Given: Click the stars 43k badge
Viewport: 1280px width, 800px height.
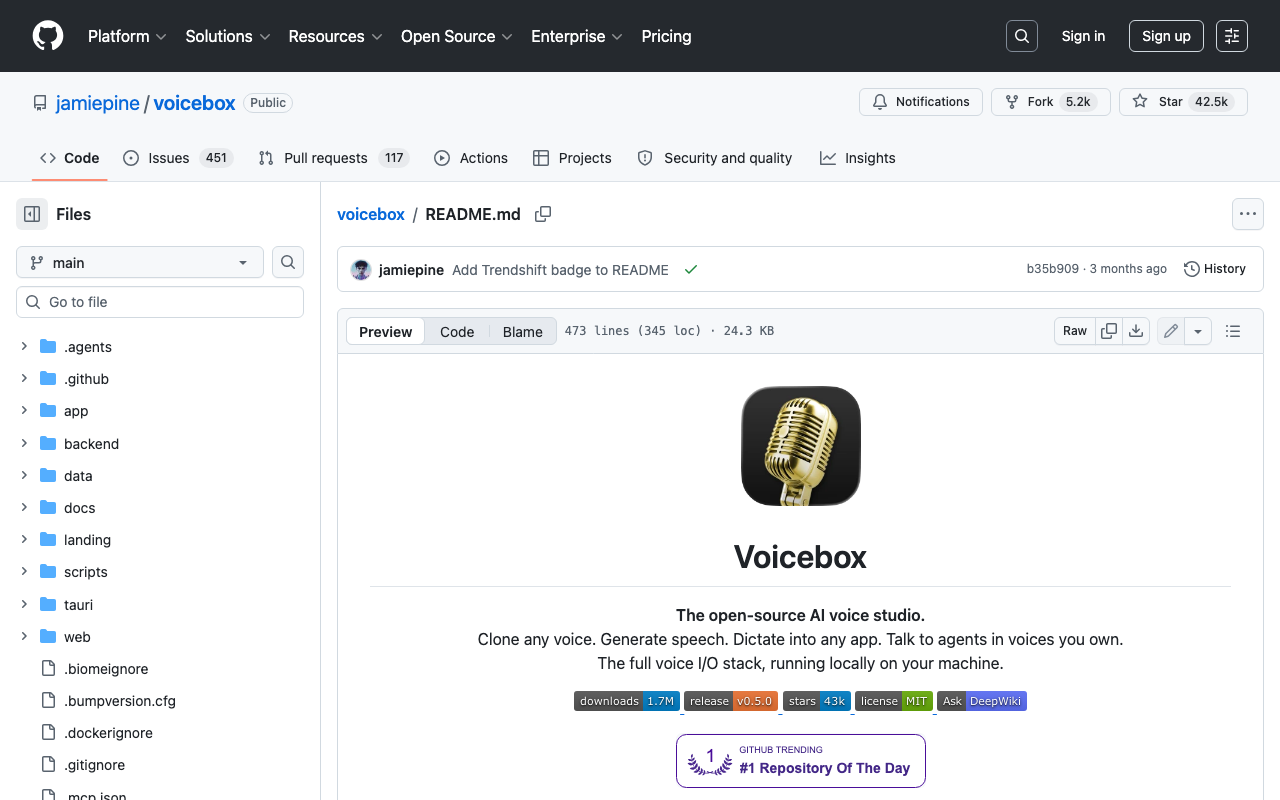Looking at the screenshot, I should [817, 701].
